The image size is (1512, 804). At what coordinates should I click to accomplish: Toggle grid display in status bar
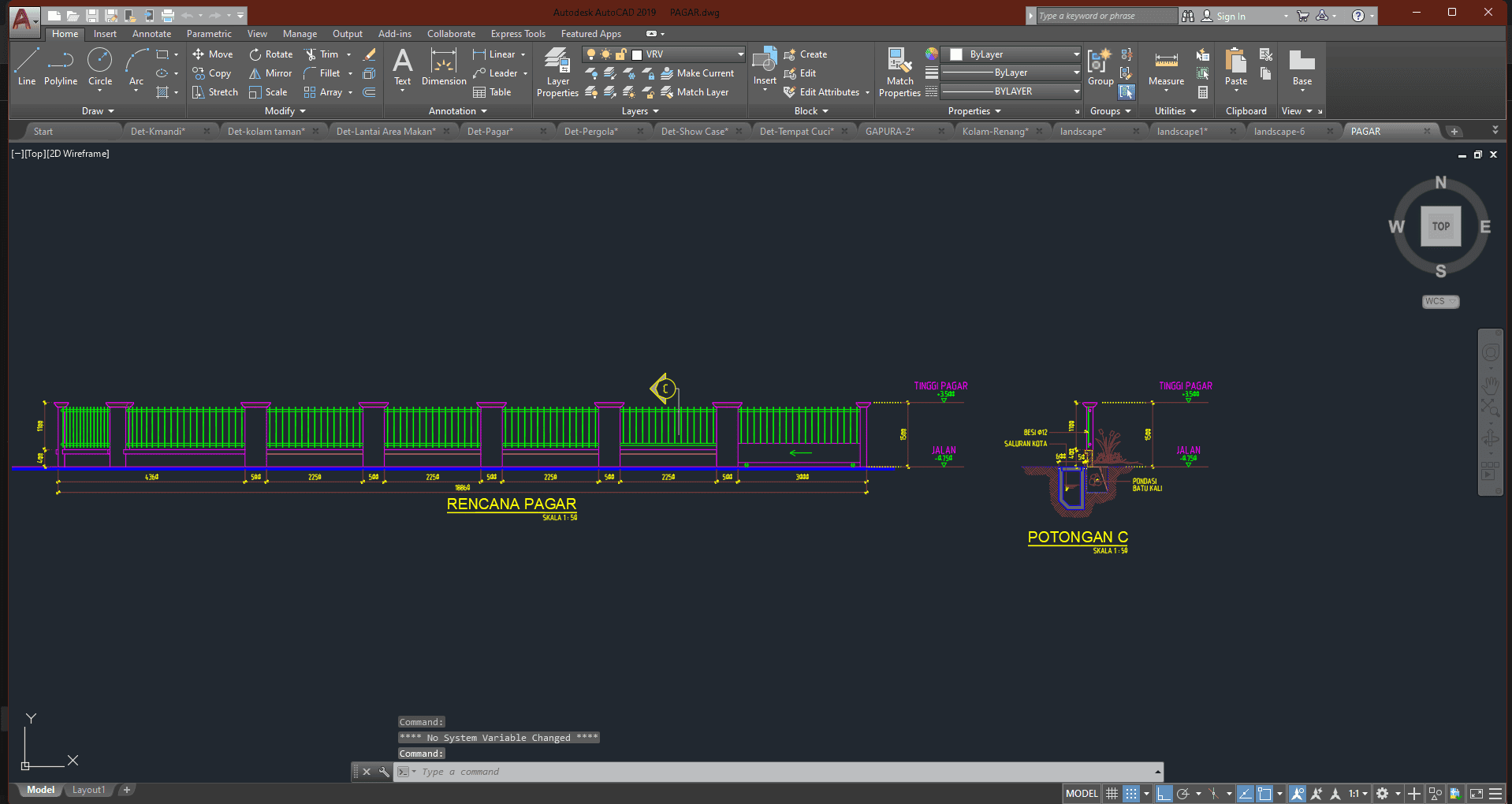click(1112, 794)
